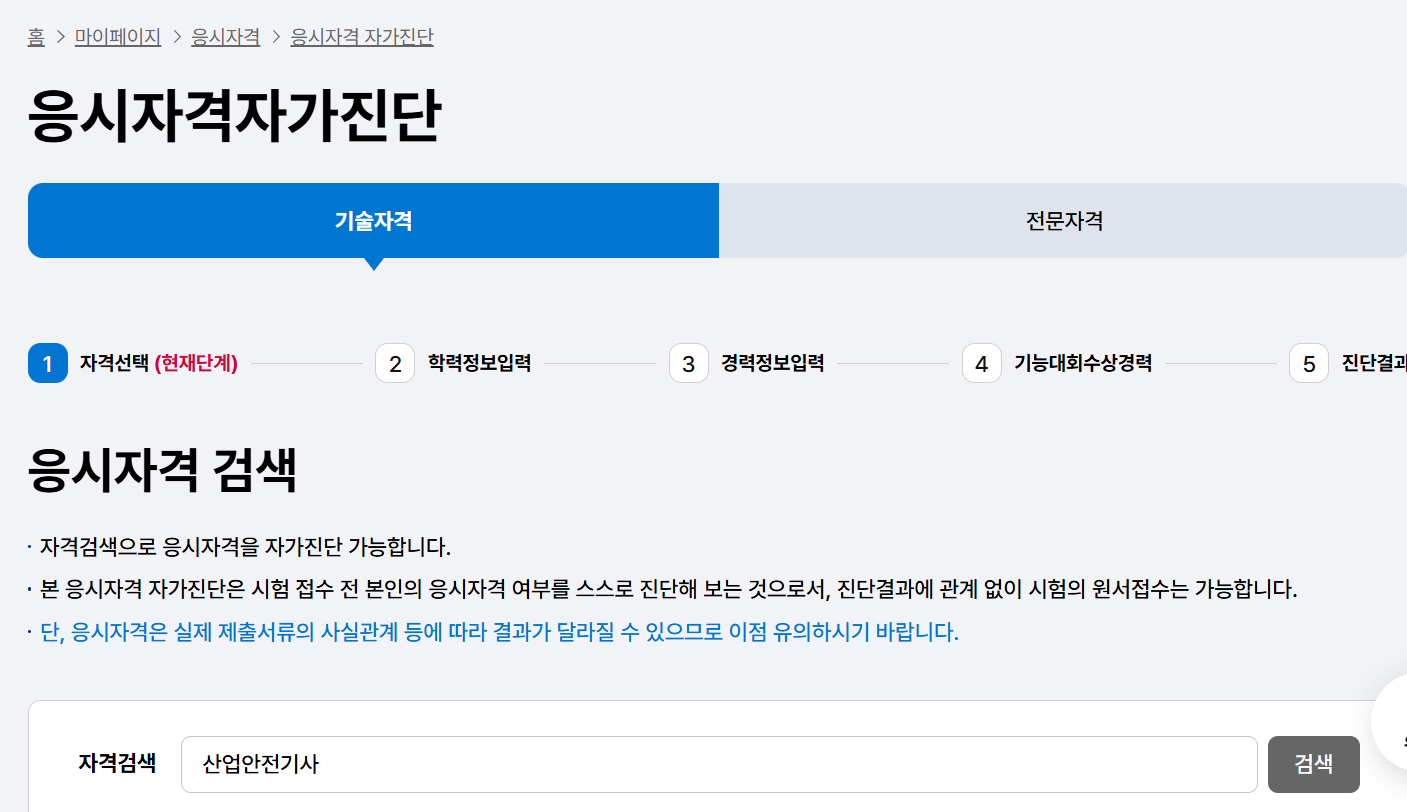Screen dimensions: 1407x812
Task: Click the 자격검색 field label
Action: (117, 763)
